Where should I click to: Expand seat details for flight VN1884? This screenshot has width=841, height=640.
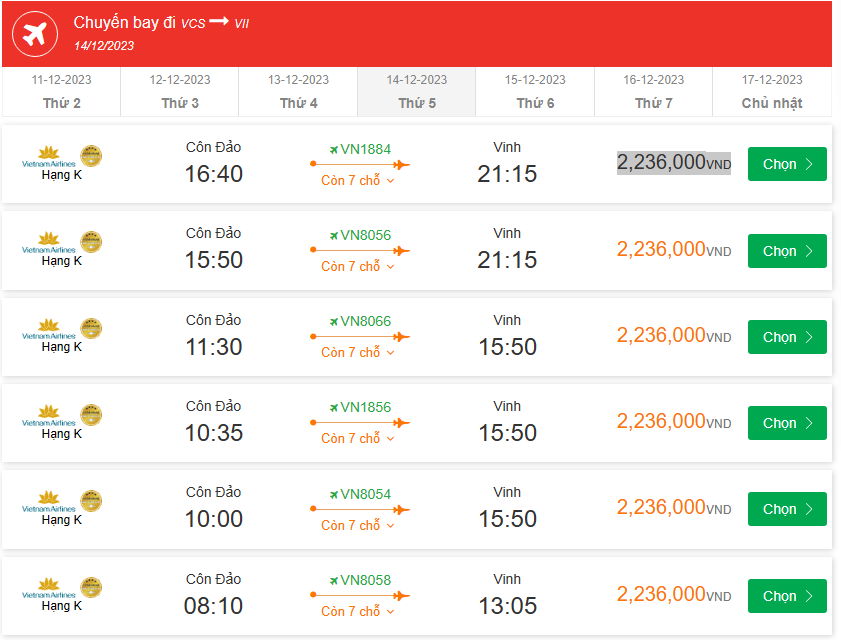pos(358,181)
